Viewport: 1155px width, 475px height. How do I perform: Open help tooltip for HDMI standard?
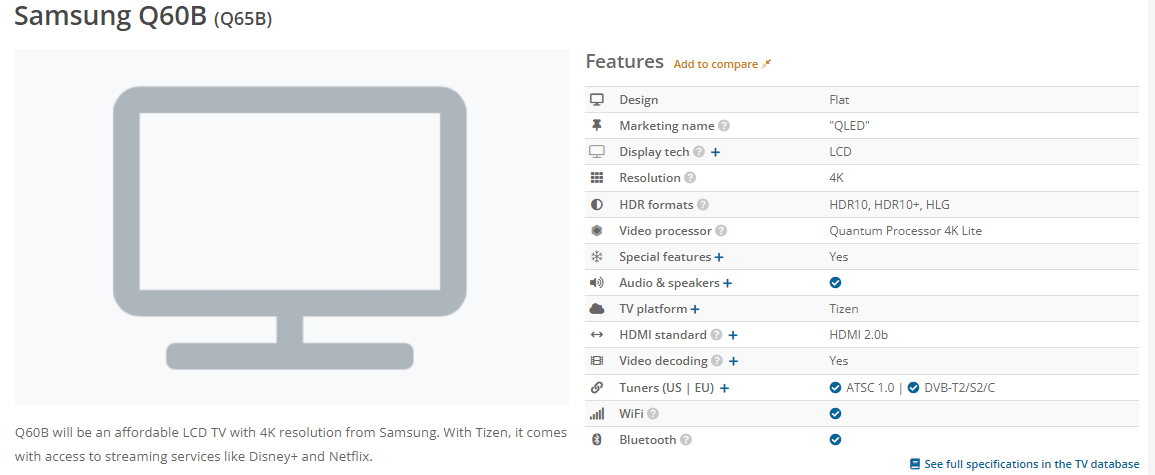[716, 335]
